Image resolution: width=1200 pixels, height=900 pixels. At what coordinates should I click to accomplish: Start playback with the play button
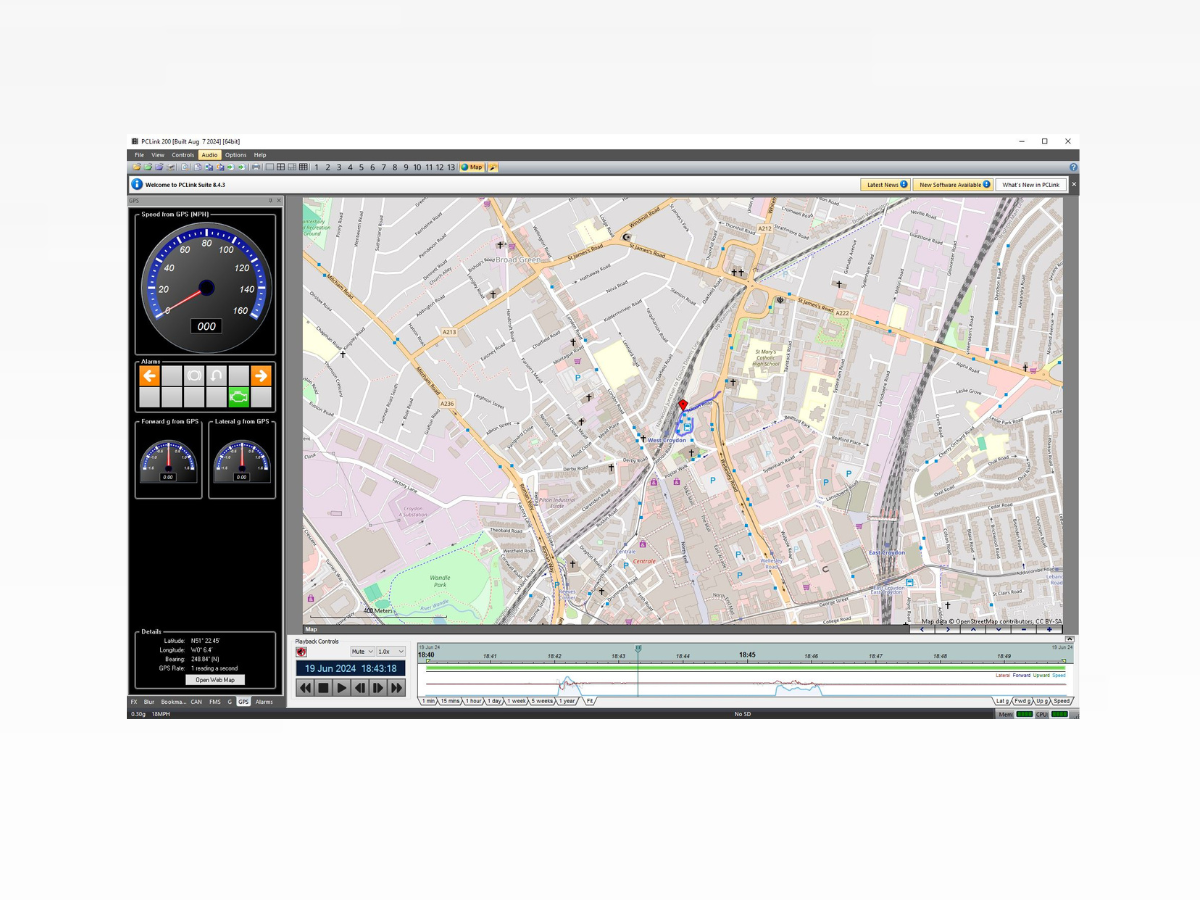(x=342, y=688)
